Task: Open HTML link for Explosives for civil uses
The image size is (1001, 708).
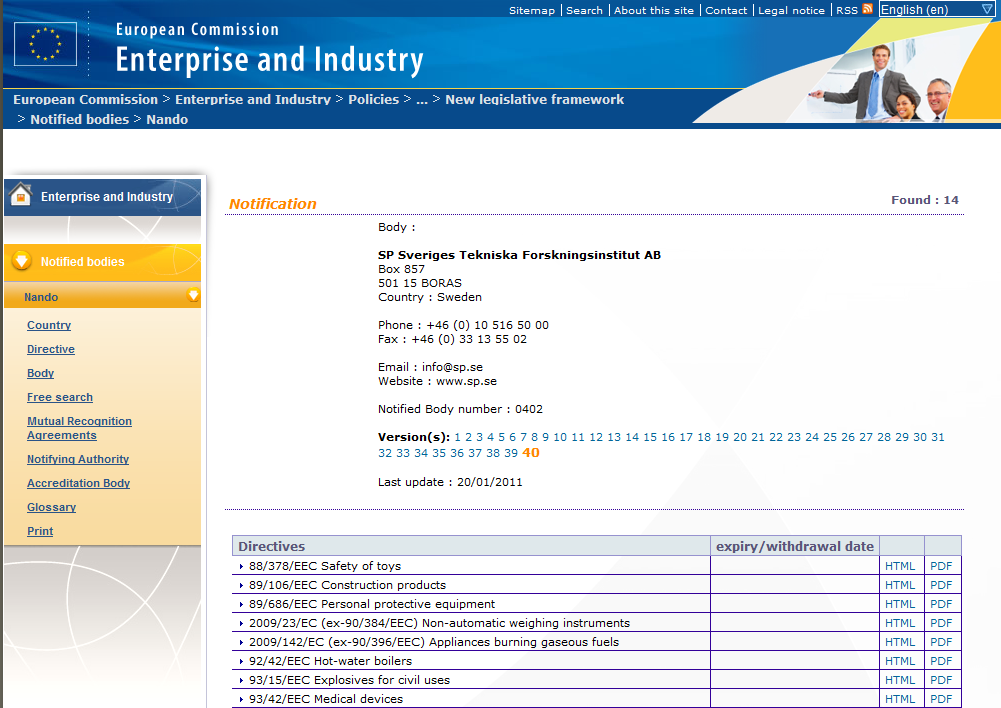Action: click(x=900, y=681)
